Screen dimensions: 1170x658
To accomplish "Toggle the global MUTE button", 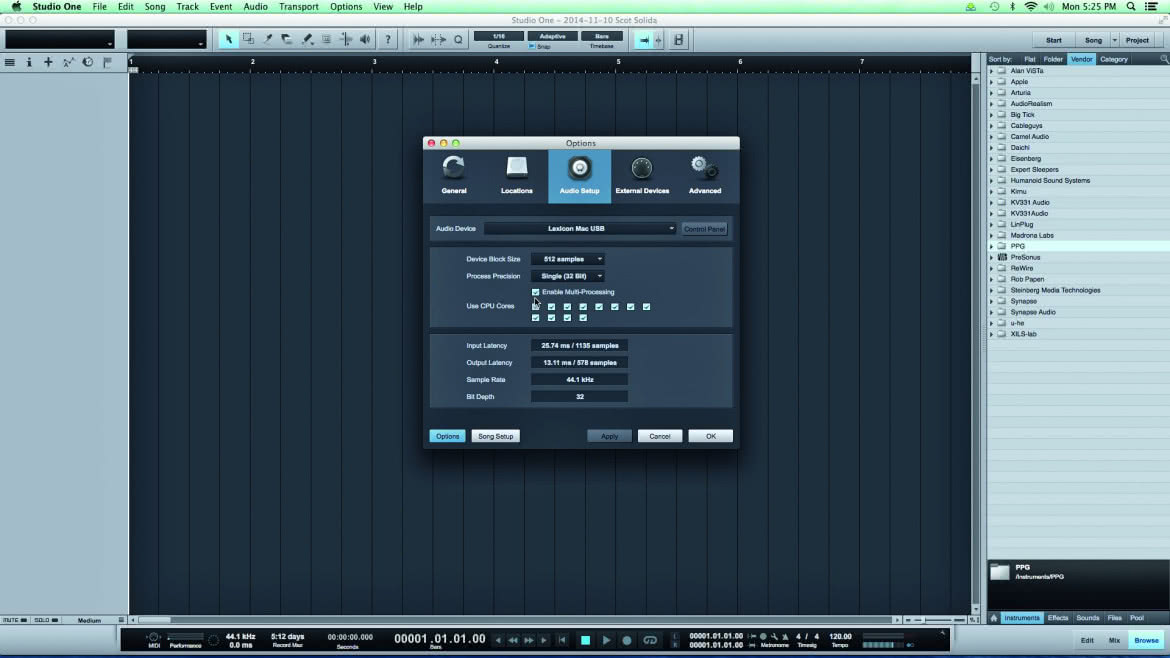I will click(15, 620).
